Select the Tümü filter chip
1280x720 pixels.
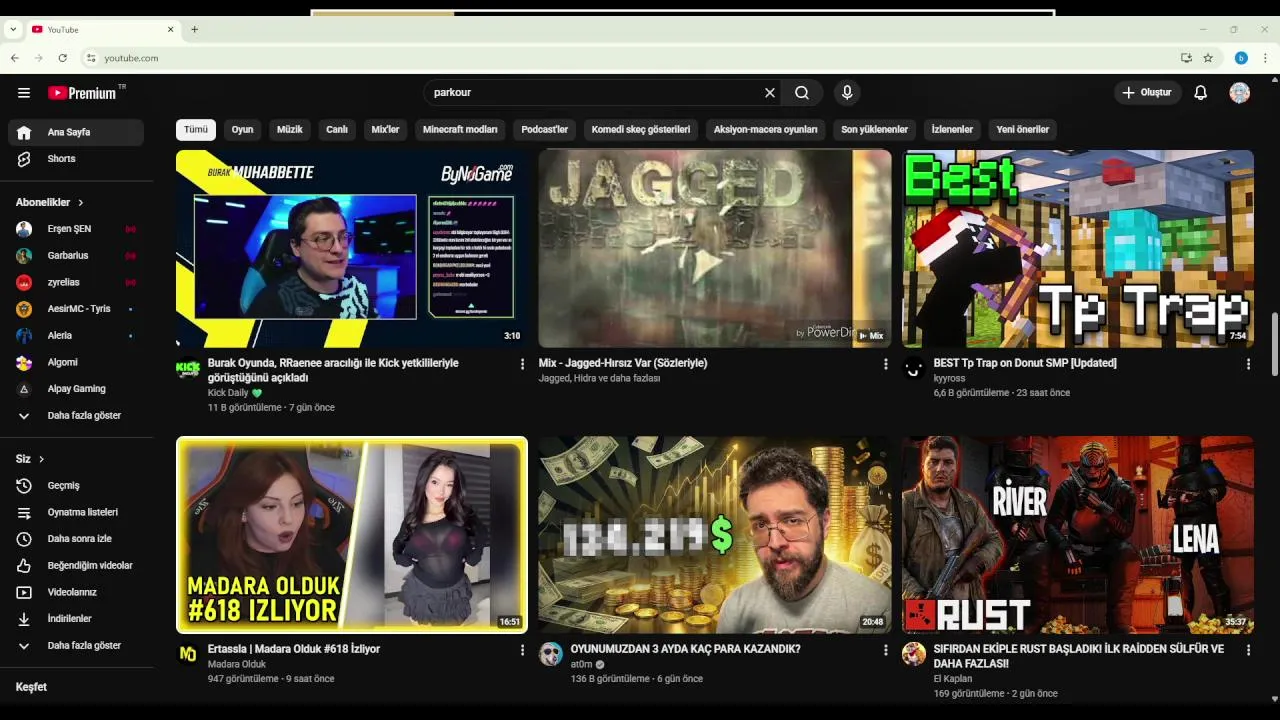[196, 130]
